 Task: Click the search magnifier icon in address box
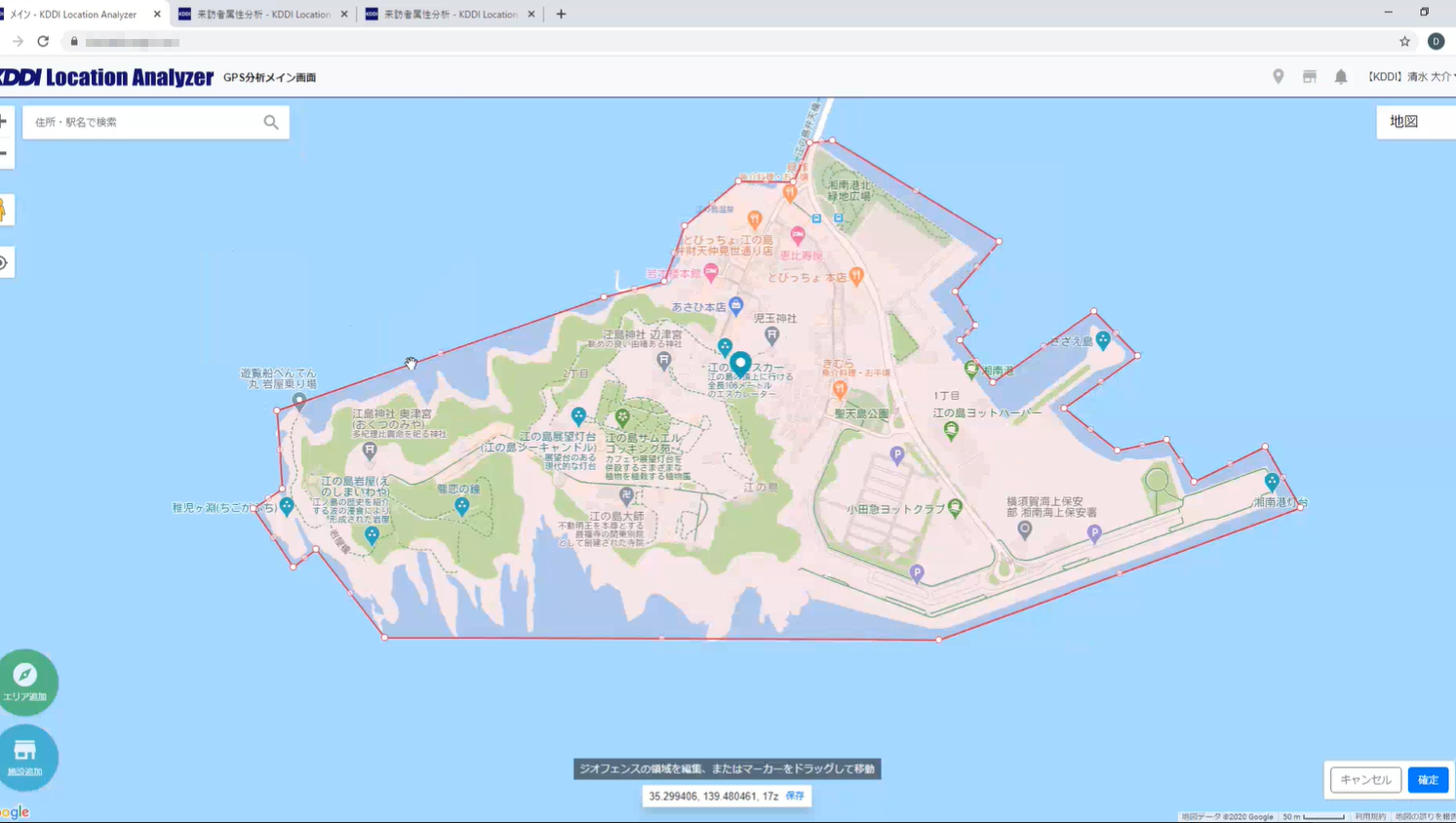point(271,122)
